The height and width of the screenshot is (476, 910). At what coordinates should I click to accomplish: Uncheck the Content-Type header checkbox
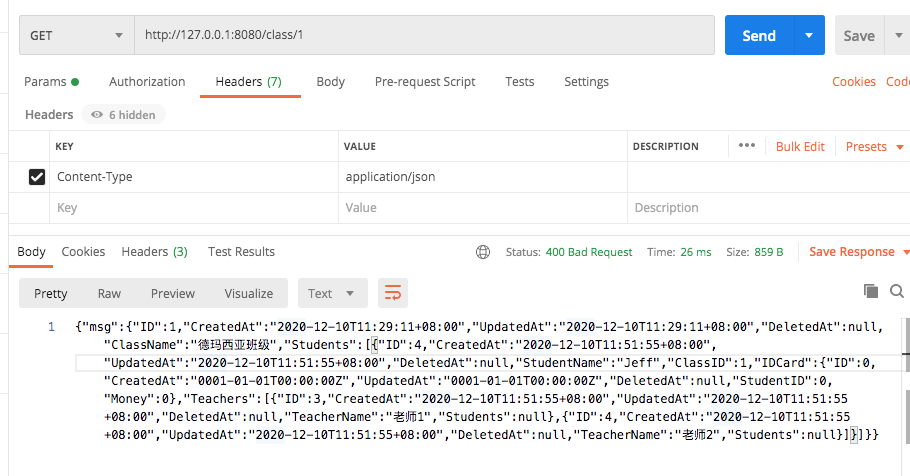(37, 177)
